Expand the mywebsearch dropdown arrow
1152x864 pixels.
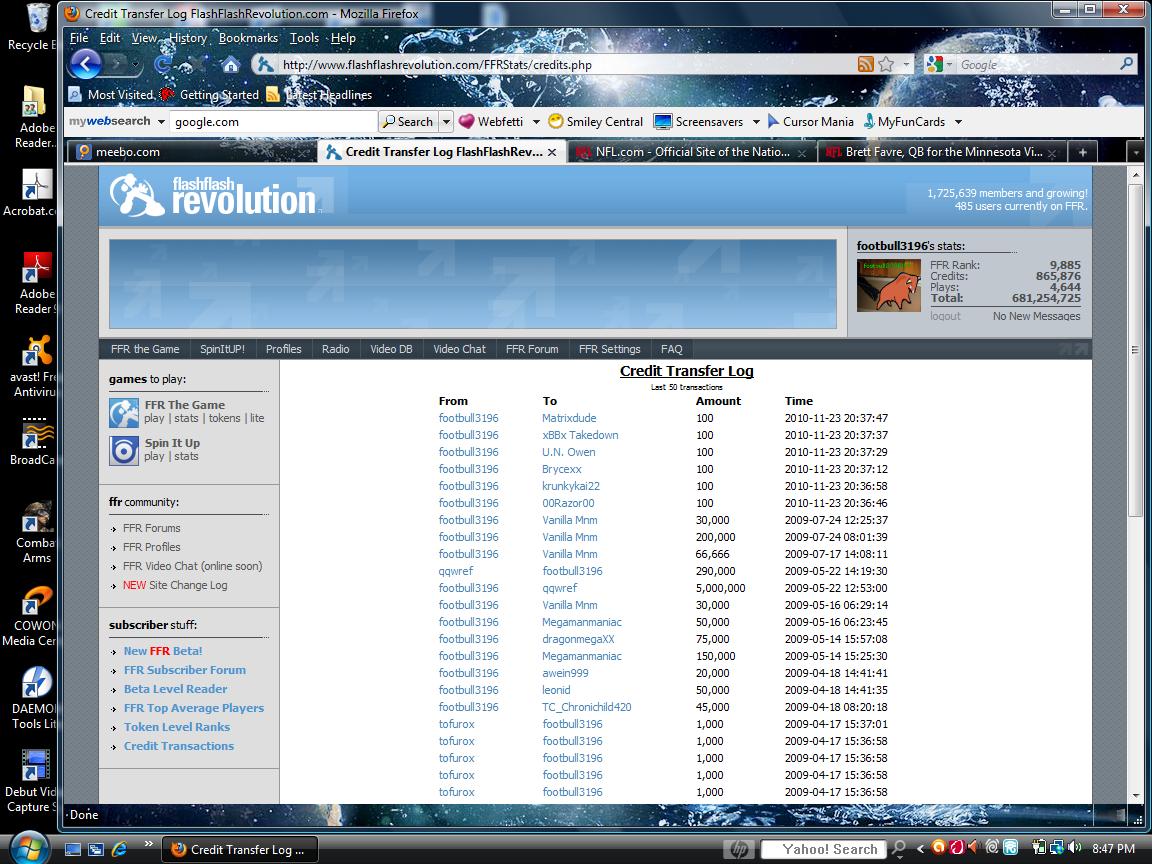tap(161, 122)
